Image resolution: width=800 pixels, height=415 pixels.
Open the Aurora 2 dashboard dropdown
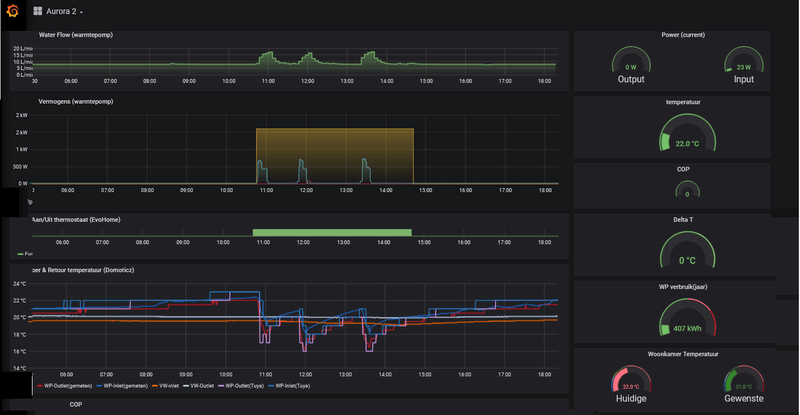tap(63, 11)
